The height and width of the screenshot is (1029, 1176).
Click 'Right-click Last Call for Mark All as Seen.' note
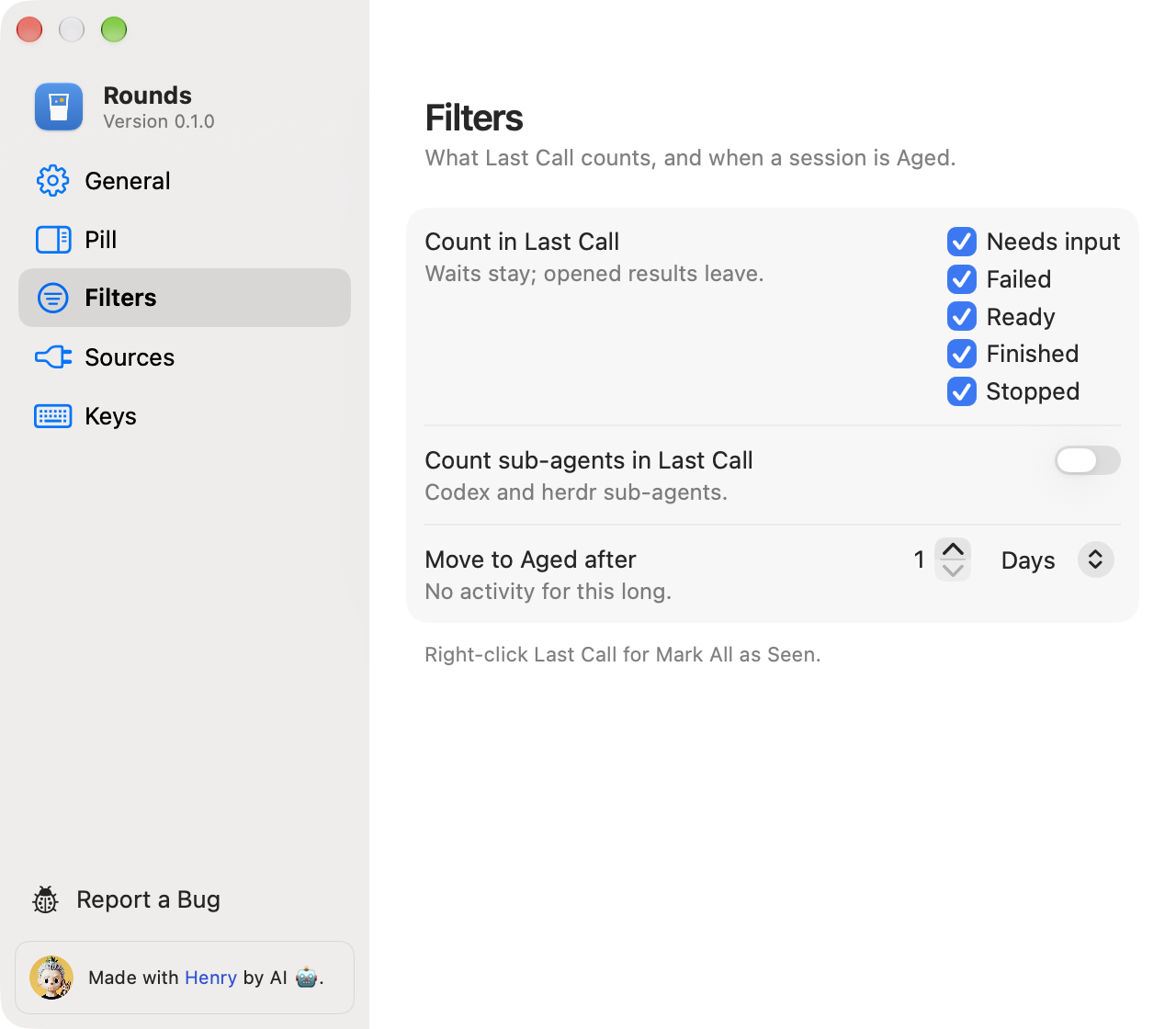[x=622, y=654]
